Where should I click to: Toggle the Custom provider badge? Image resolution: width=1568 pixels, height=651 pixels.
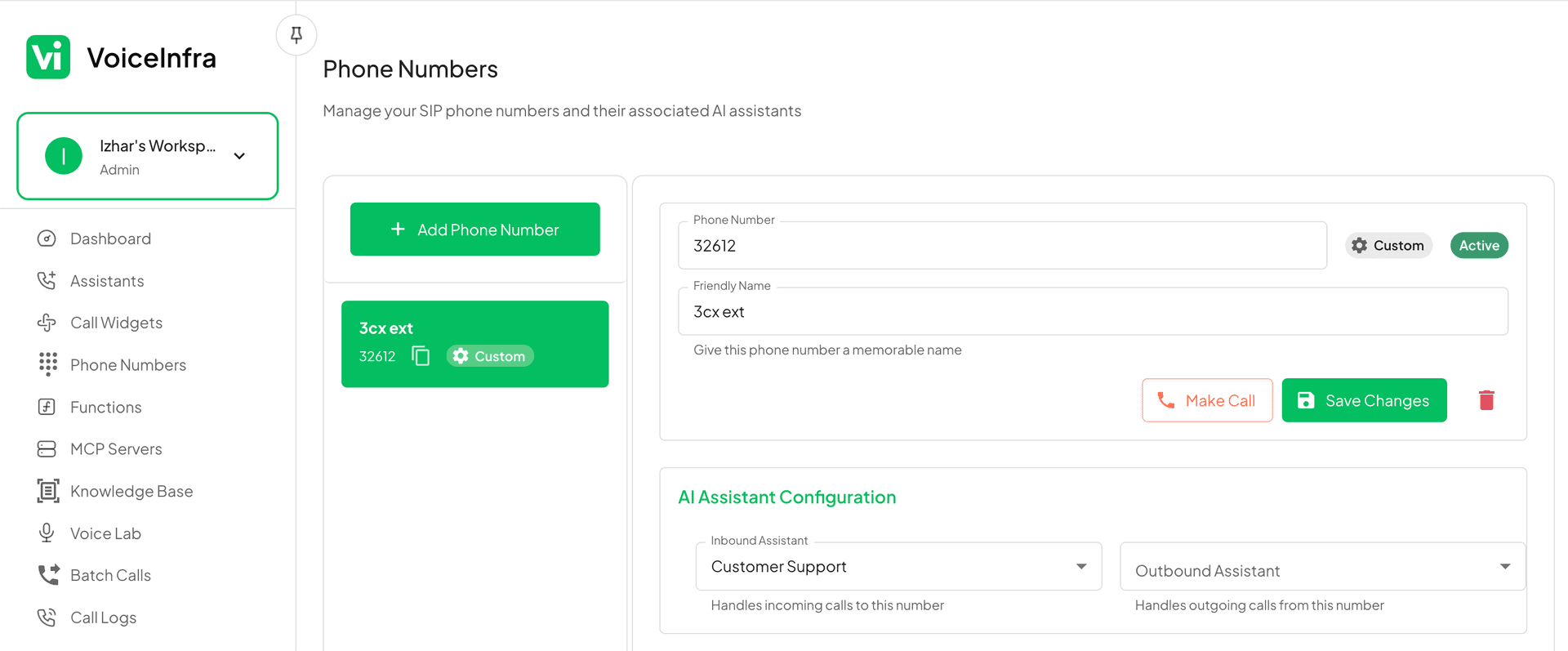coord(1388,245)
